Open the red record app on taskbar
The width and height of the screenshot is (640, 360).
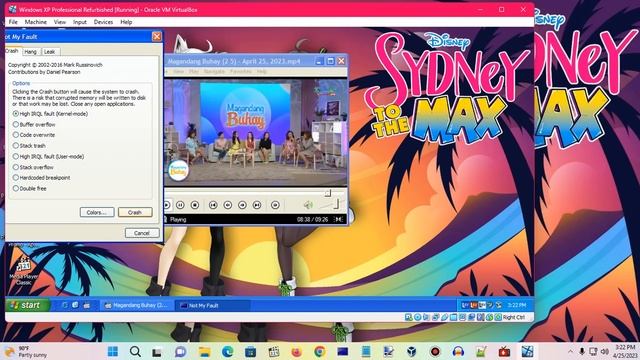coord(435,351)
